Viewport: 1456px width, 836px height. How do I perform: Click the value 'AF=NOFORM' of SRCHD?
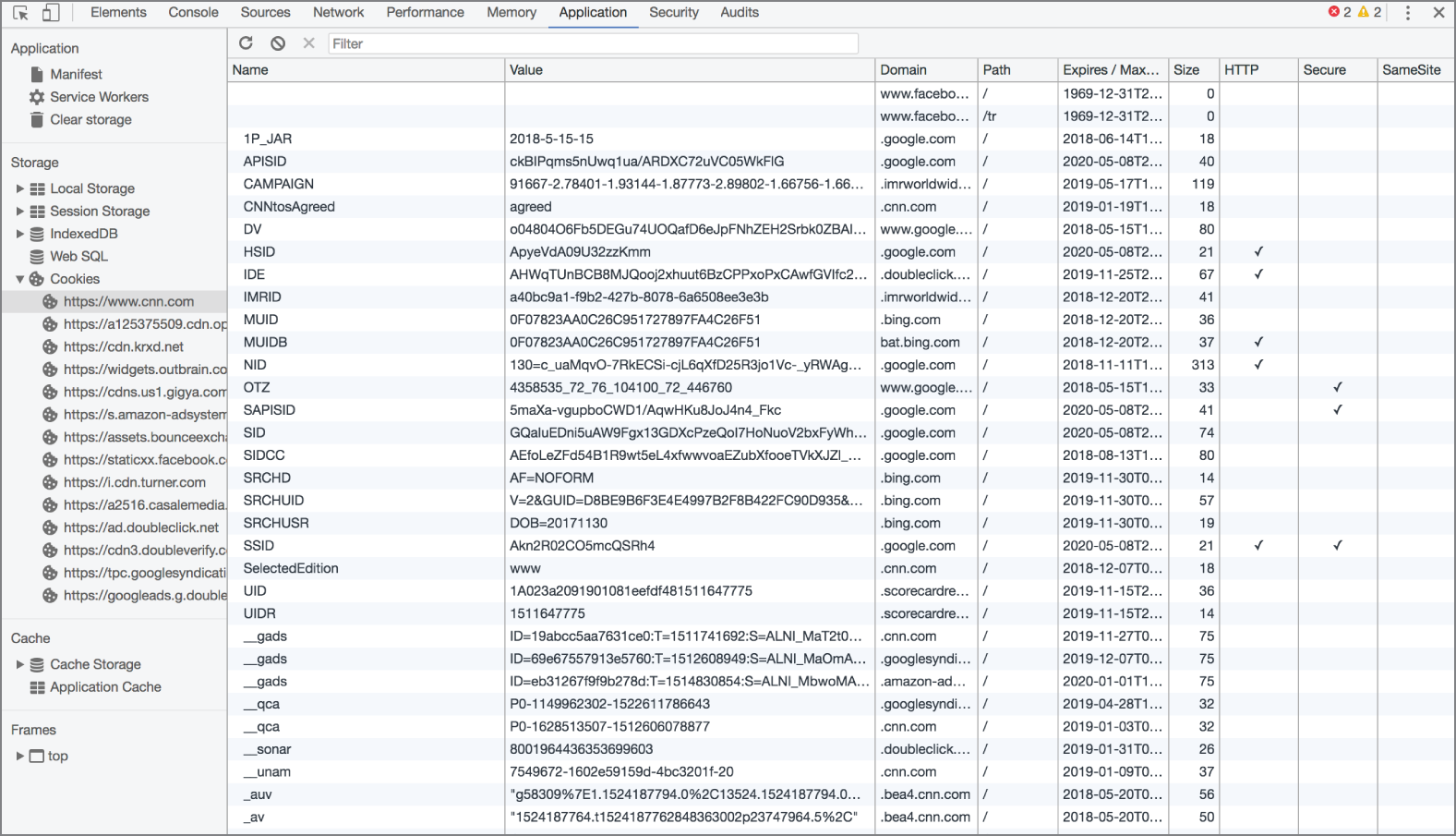pyautogui.click(x=552, y=478)
